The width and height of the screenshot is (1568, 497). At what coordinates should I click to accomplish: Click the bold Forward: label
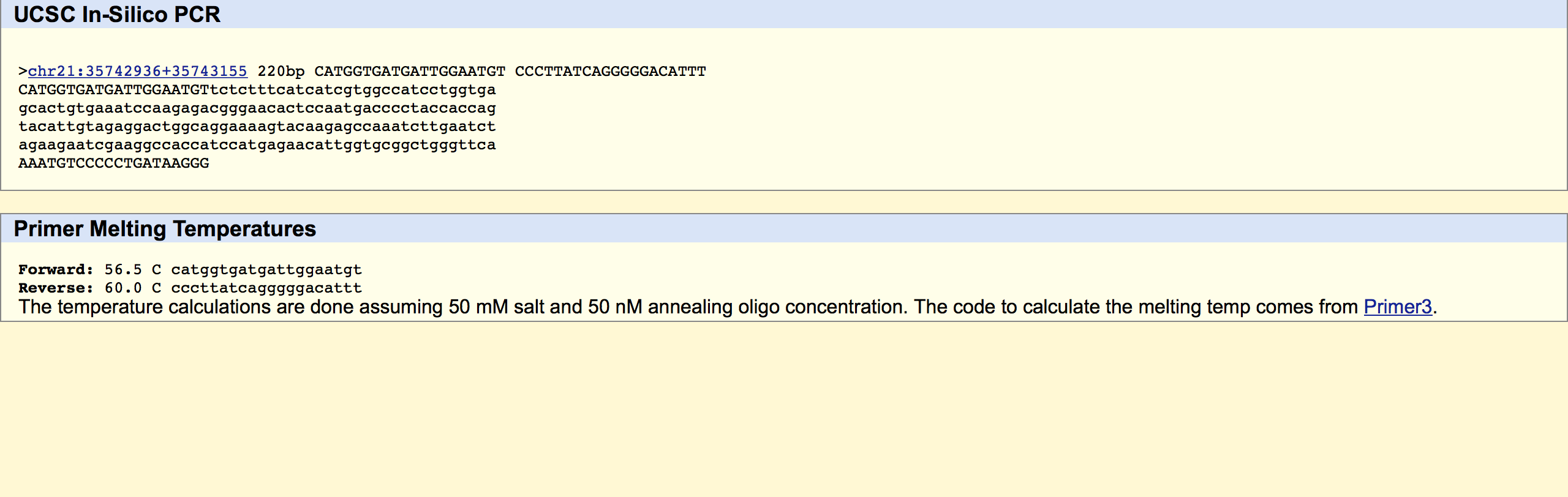(56, 270)
